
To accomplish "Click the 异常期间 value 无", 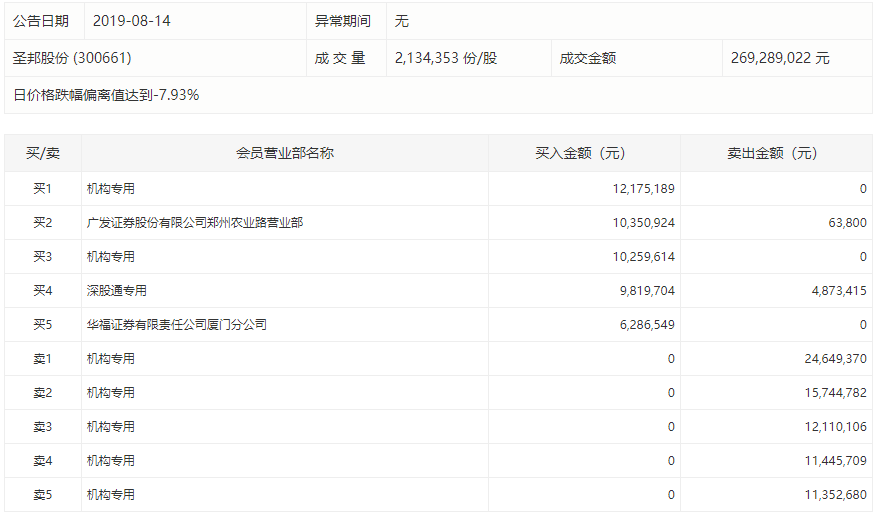I will [x=402, y=21].
